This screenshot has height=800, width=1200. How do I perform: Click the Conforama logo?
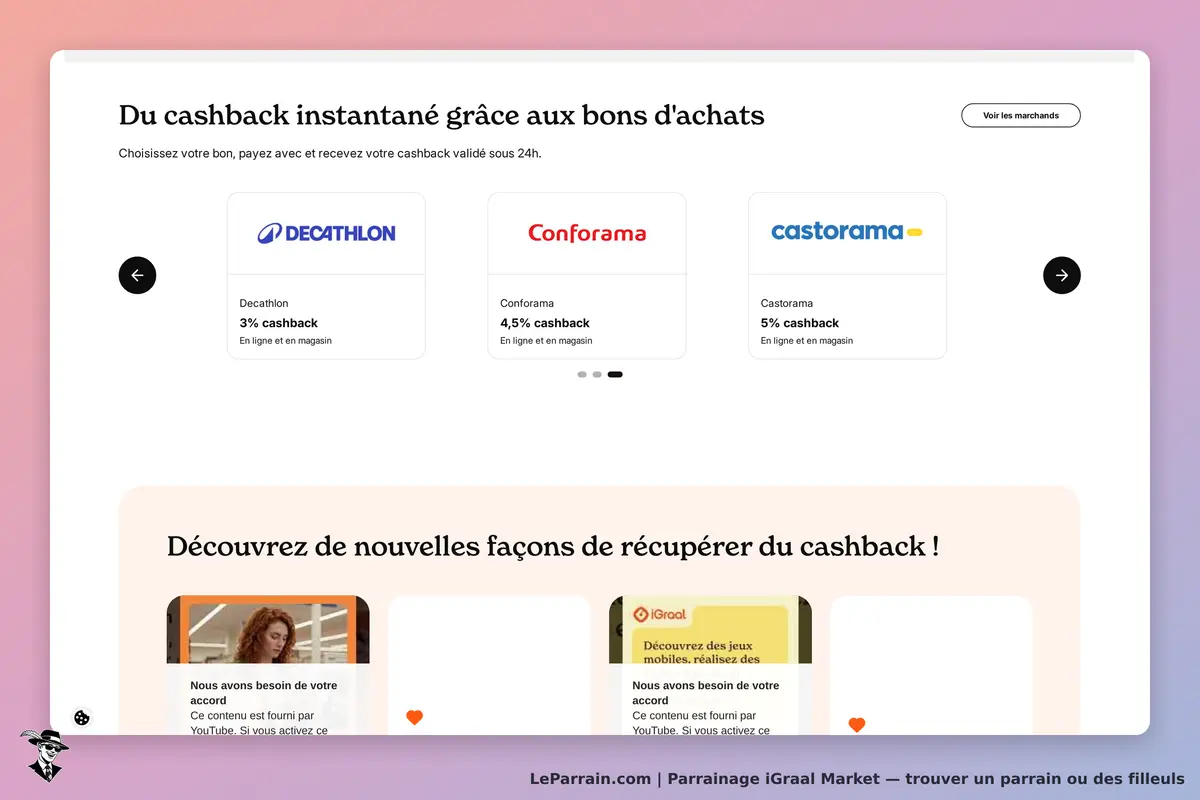click(587, 233)
